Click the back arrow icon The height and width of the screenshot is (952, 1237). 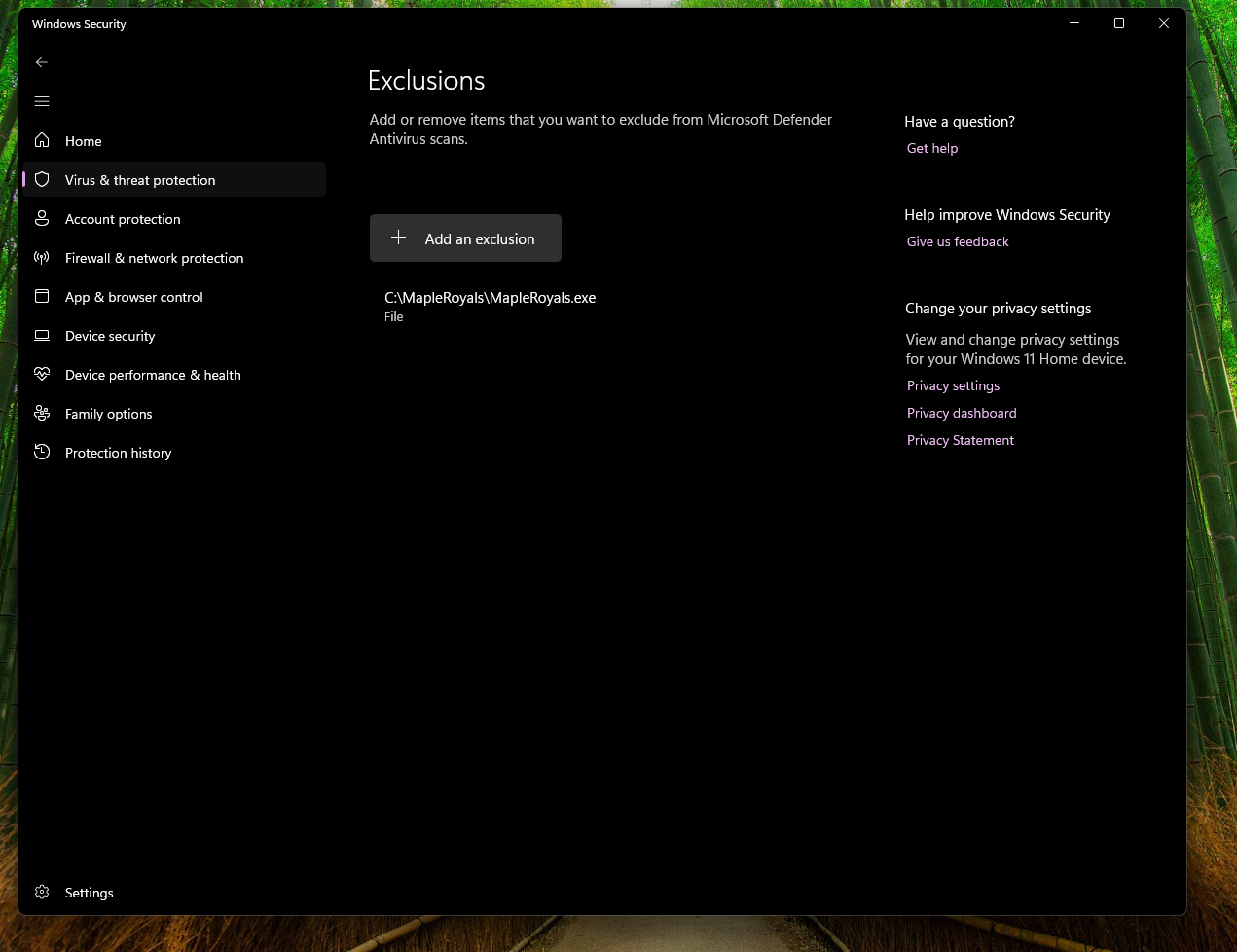(42, 62)
